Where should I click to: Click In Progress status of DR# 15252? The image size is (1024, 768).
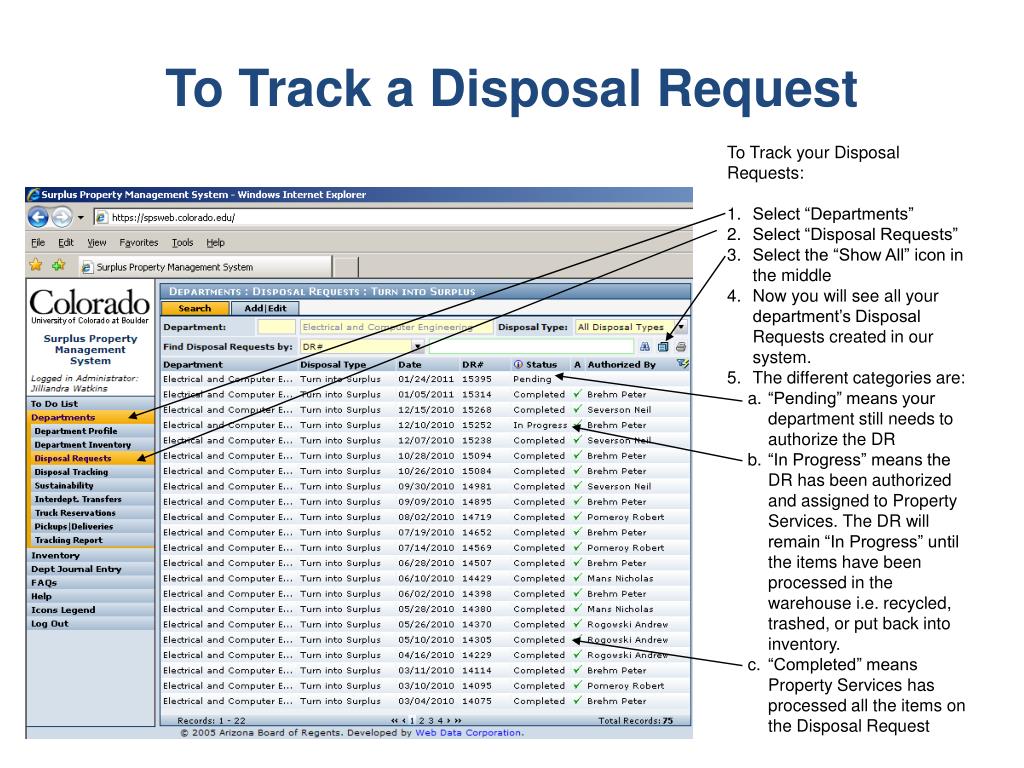click(x=540, y=425)
